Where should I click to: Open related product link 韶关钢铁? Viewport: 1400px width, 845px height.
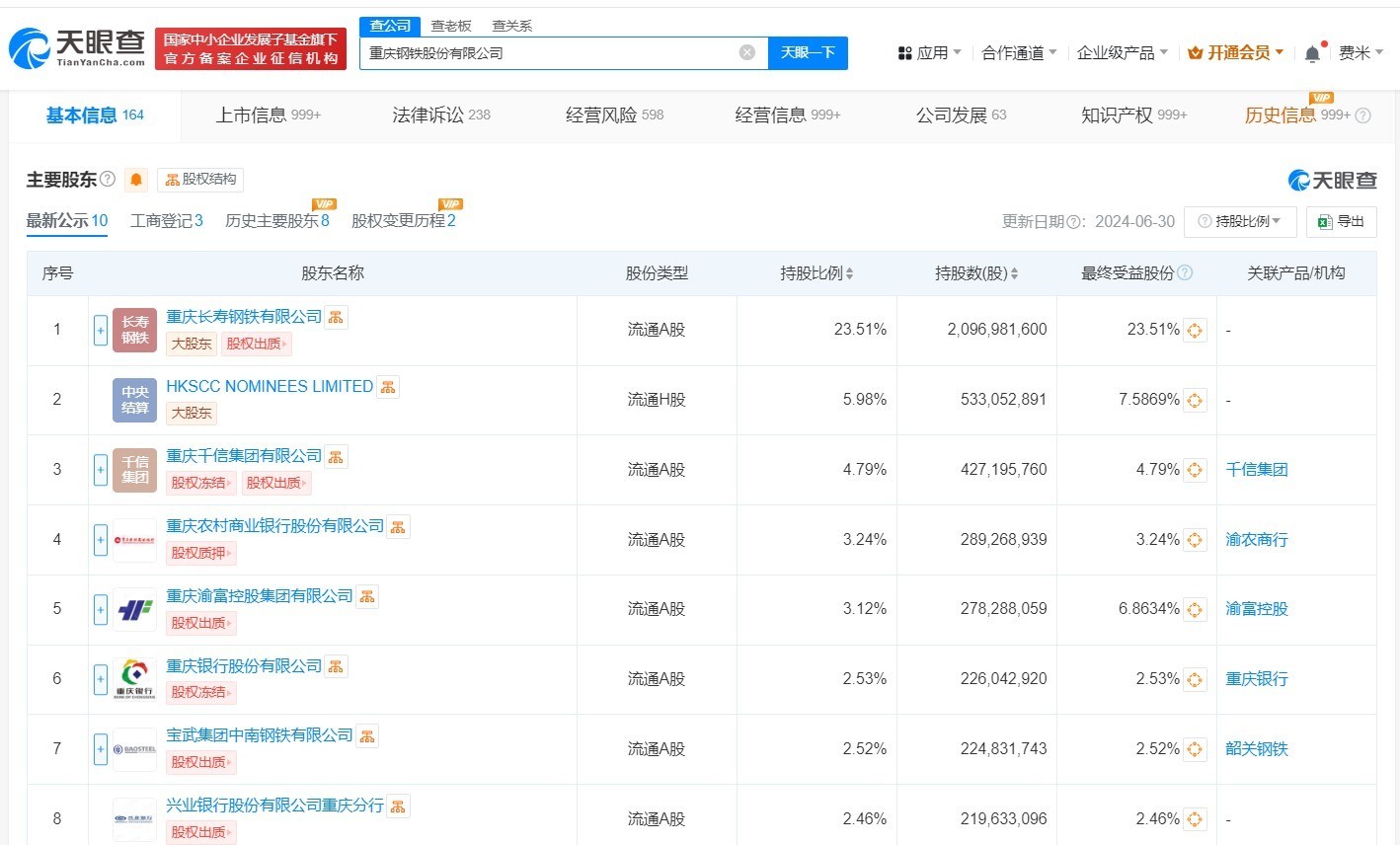pyautogui.click(x=1257, y=749)
